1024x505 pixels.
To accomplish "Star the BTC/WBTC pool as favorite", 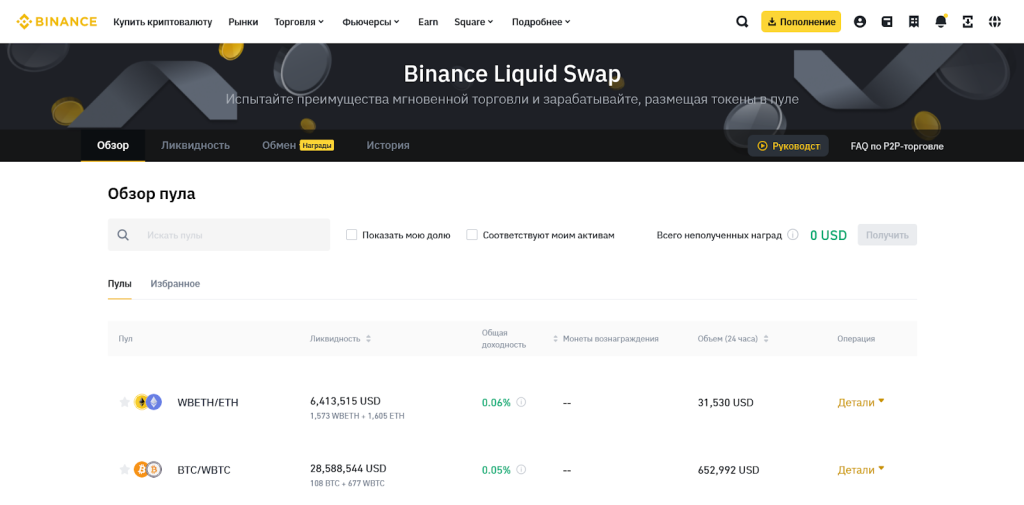I will [124, 469].
